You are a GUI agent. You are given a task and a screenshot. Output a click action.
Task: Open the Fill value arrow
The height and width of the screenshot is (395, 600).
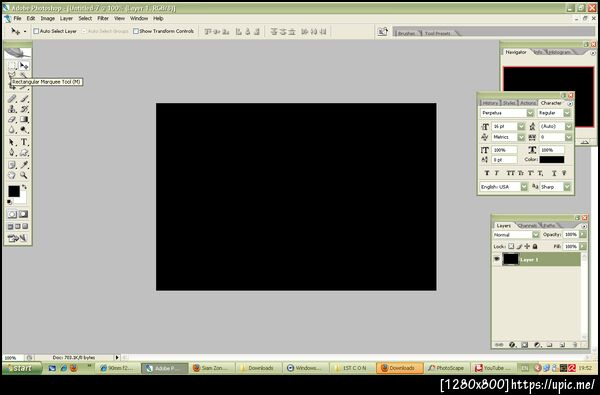pos(583,246)
